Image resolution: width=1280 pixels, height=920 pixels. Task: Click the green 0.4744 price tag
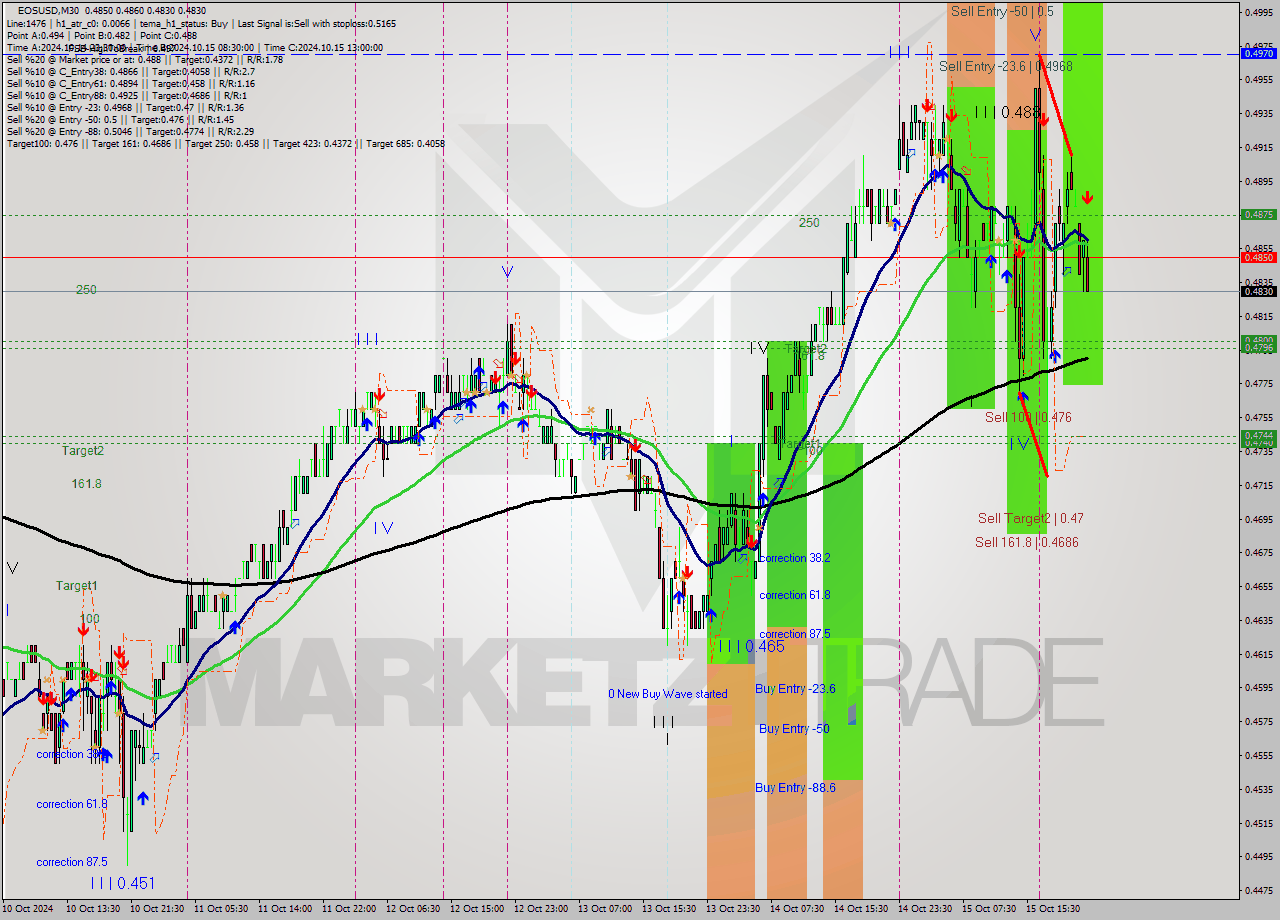pos(1257,436)
